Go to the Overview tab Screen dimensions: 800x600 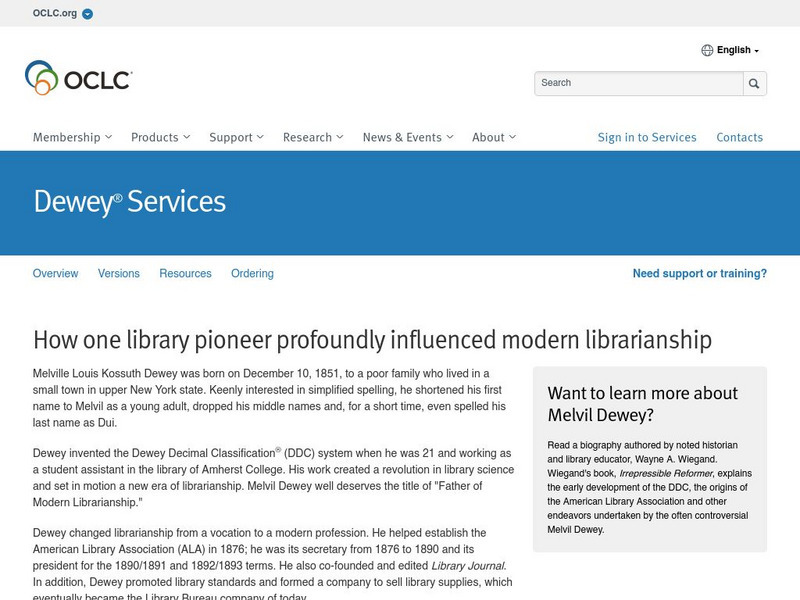tap(55, 273)
